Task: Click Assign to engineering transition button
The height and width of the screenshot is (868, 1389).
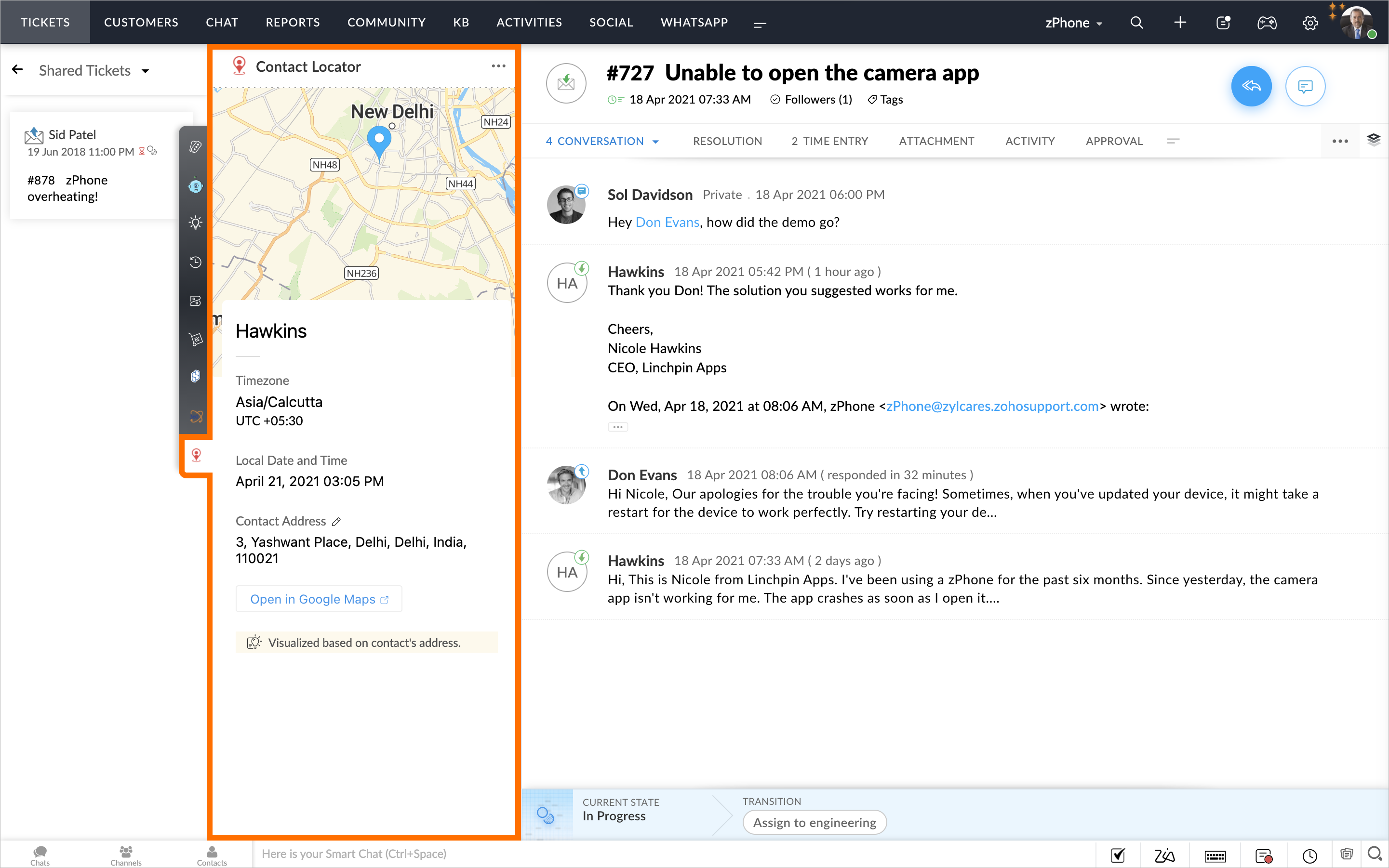Action: coord(814,822)
